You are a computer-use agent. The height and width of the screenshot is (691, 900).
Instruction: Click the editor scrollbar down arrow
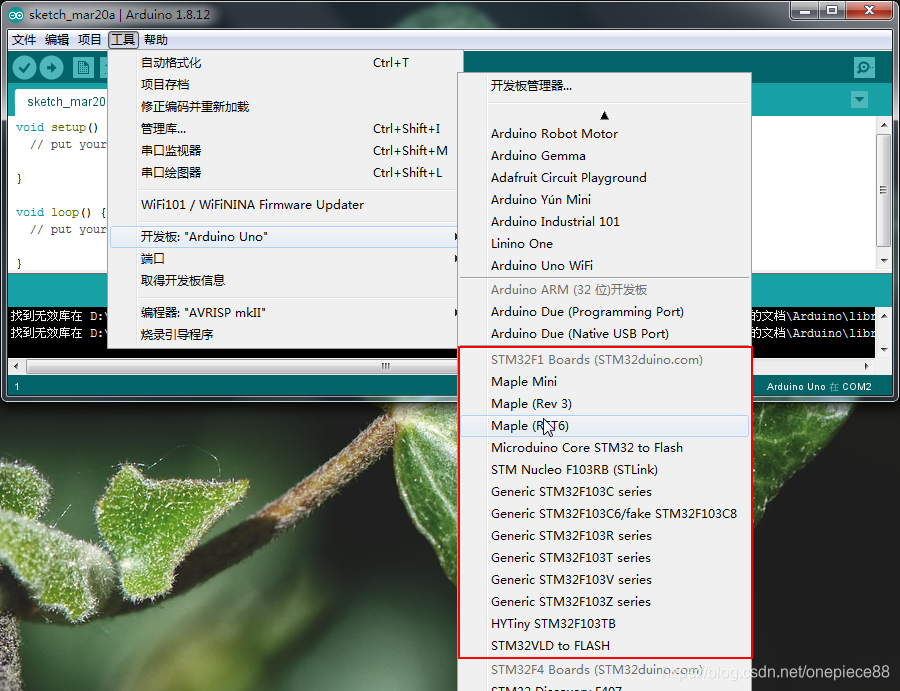883,261
